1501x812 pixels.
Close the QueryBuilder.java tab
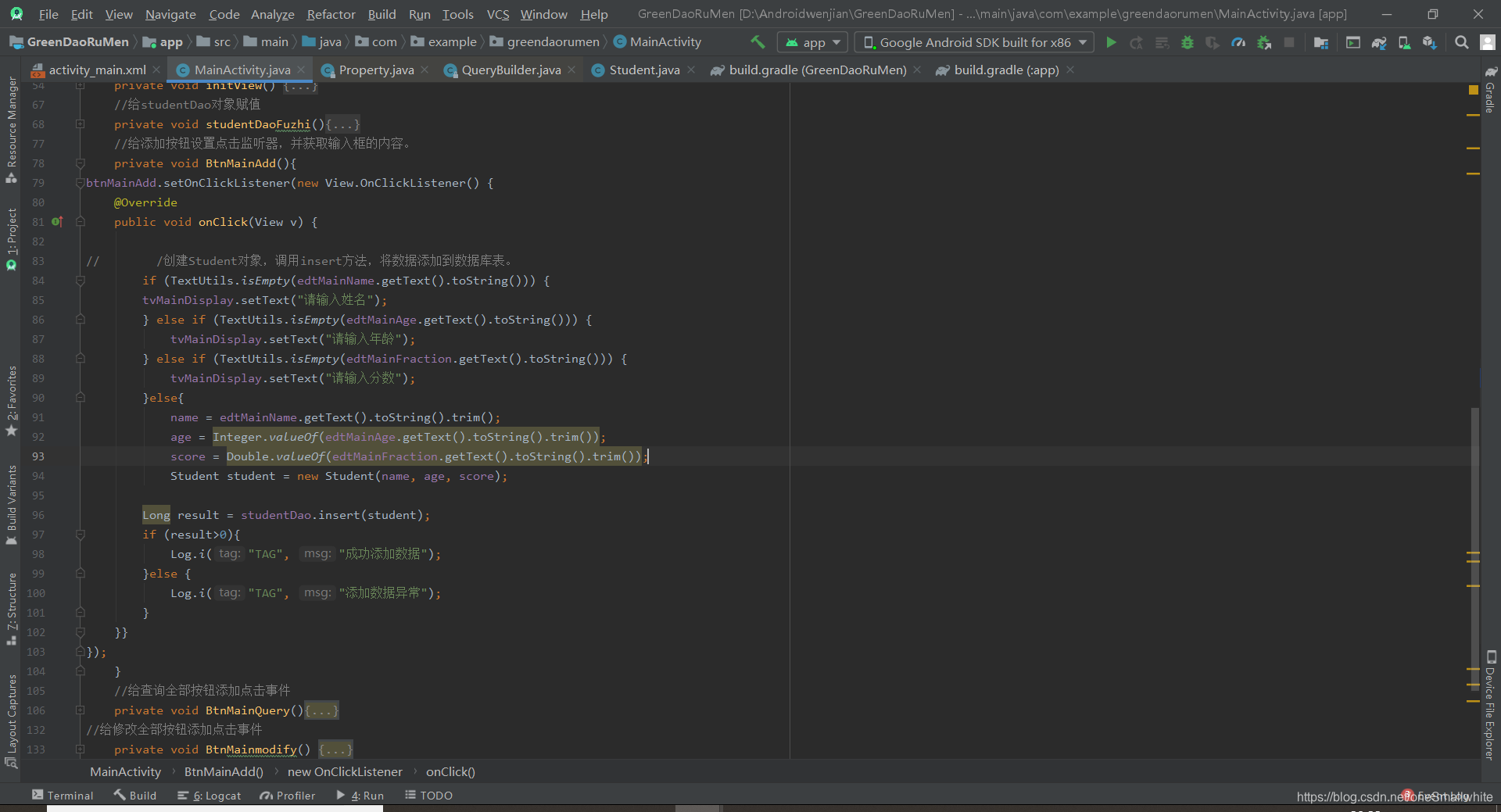coord(571,70)
